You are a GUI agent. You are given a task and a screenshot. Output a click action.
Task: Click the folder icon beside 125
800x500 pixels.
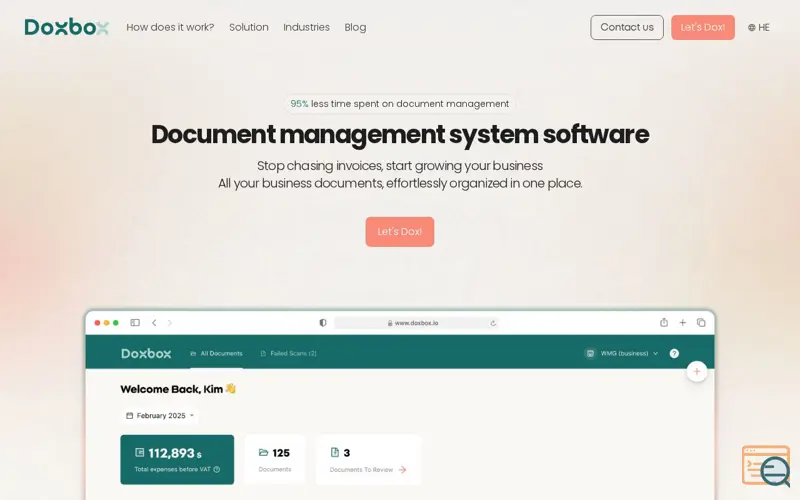point(263,452)
